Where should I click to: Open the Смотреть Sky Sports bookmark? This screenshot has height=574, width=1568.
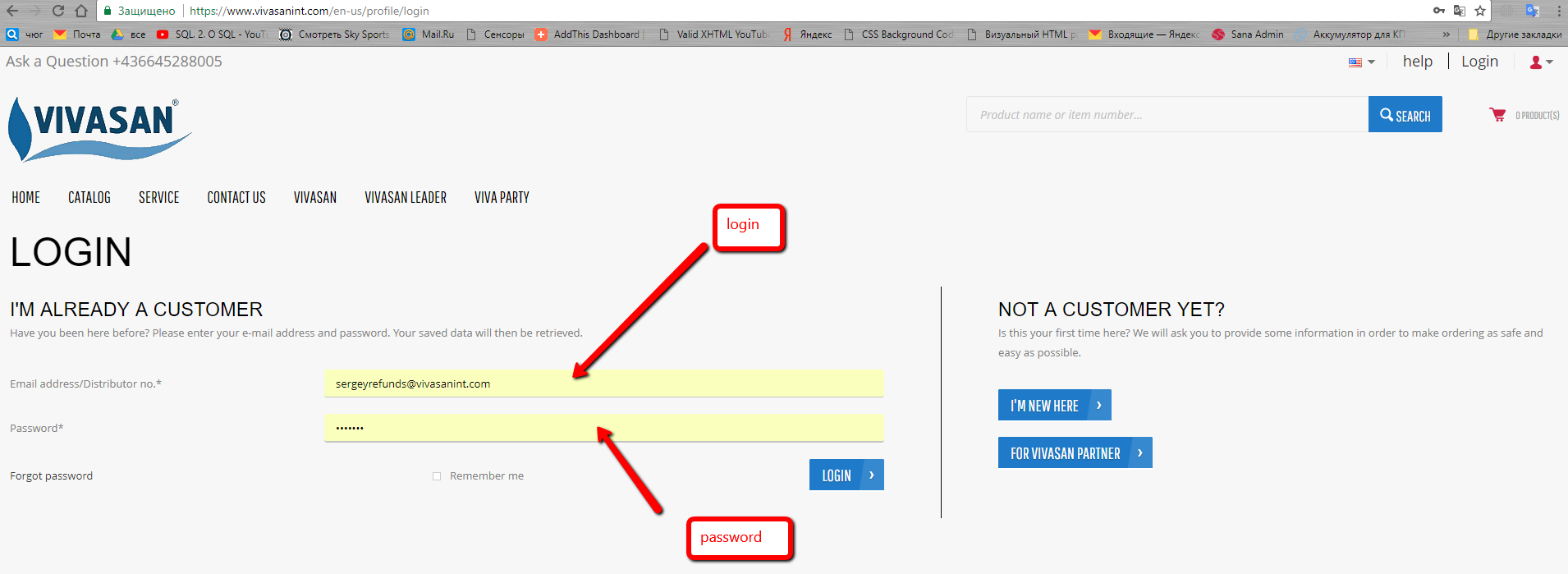click(x=335, y=34)
